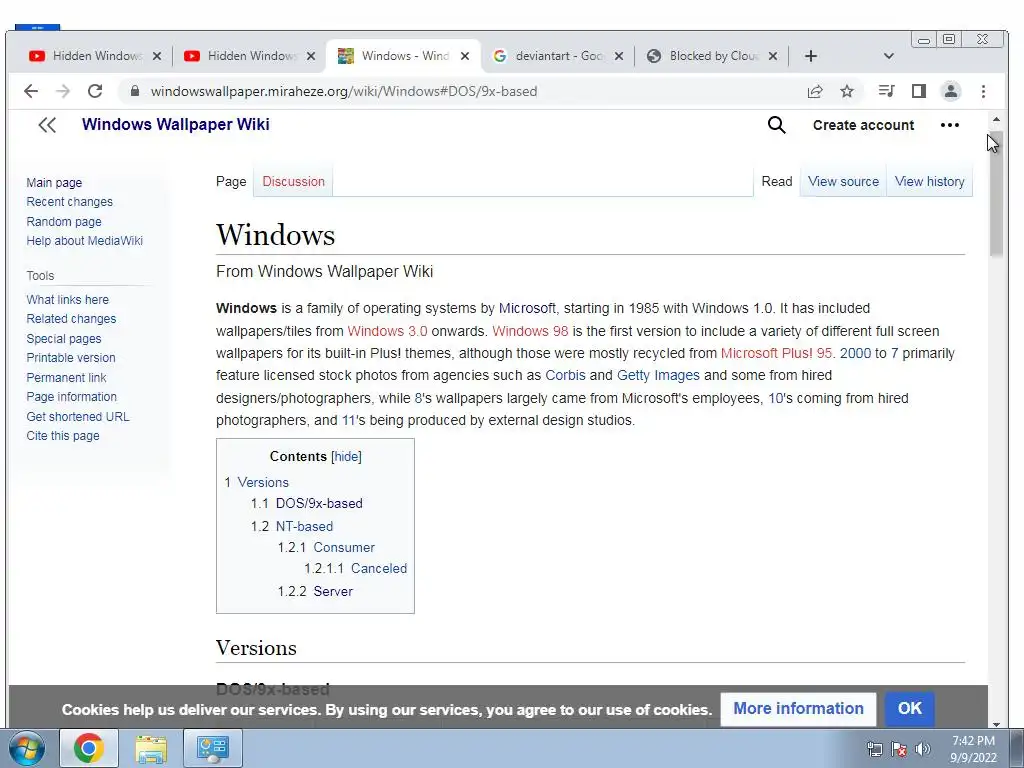Click the forward navigation arrow
Image resolution: width=1024 pixels, height=768 pixels.
63,91
